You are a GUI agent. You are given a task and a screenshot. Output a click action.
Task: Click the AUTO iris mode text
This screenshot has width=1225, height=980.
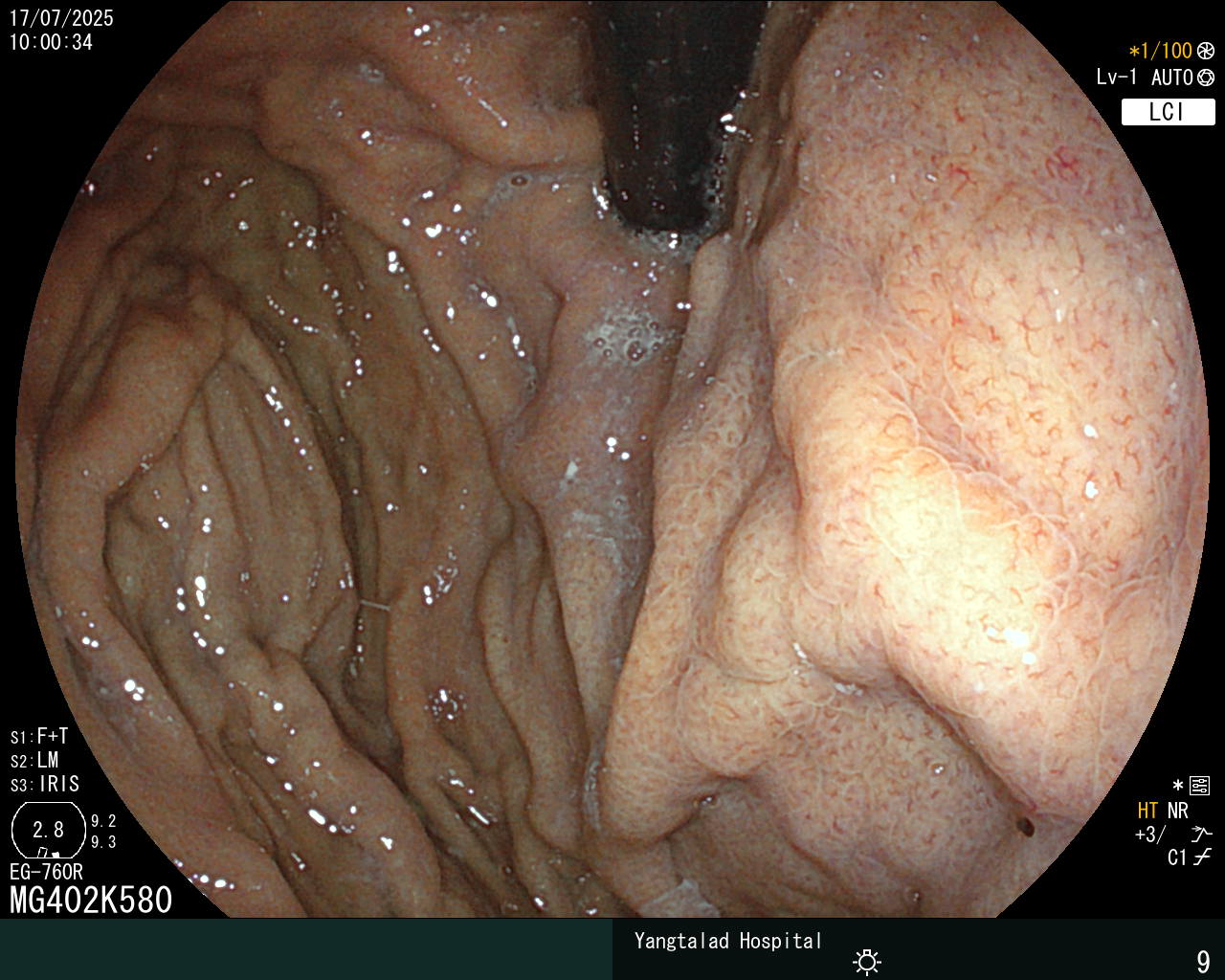(1171, 78)
